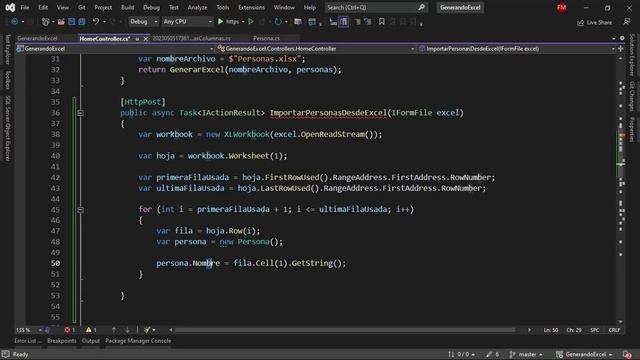640x360 pixels.
Task: Open the Solution Explorer side tab
Action: (631, 55)
